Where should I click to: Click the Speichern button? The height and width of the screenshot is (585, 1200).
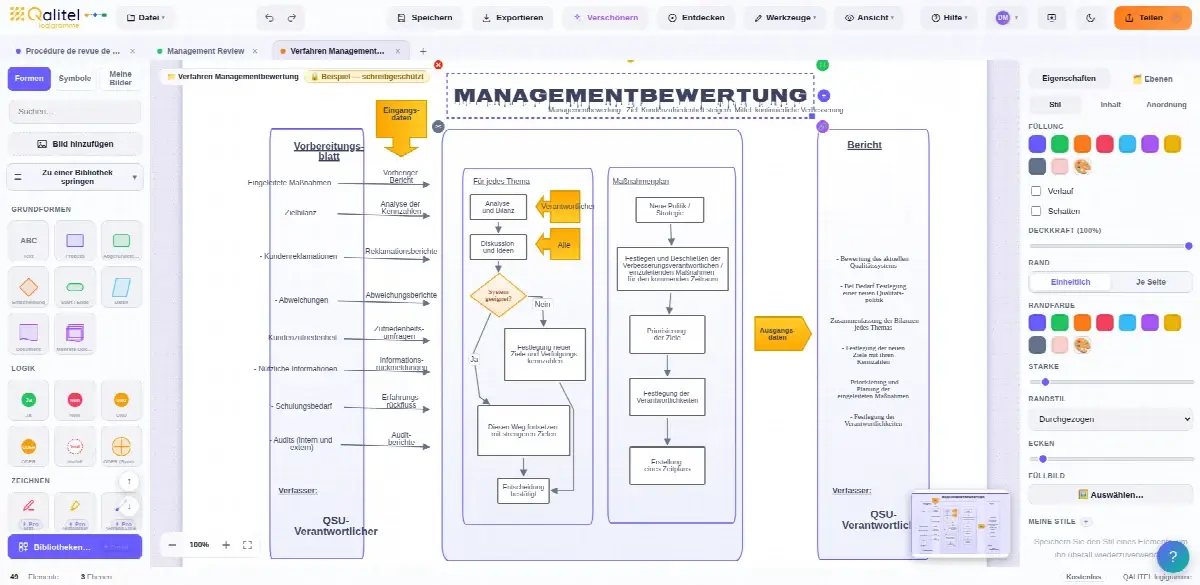425,18
